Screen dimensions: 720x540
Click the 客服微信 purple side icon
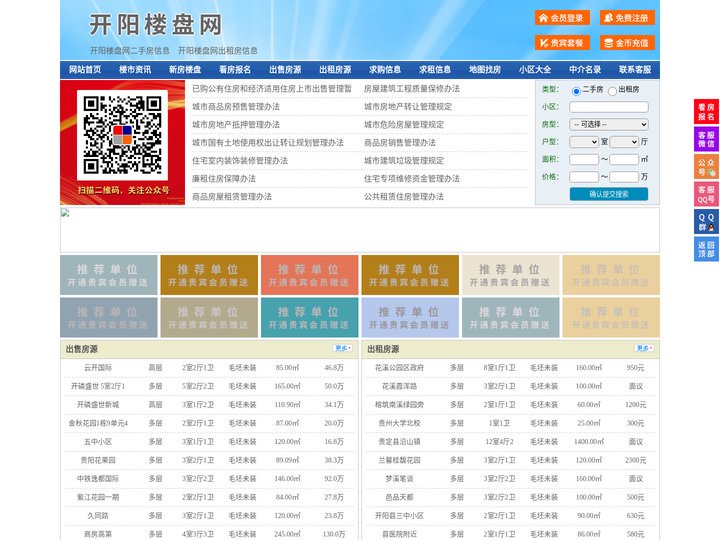tap(706, 139)
